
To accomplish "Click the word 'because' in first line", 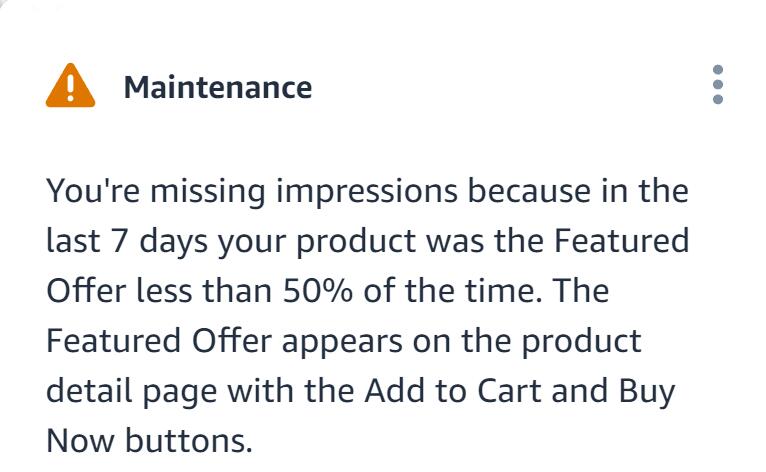I will tap(529, 191).
